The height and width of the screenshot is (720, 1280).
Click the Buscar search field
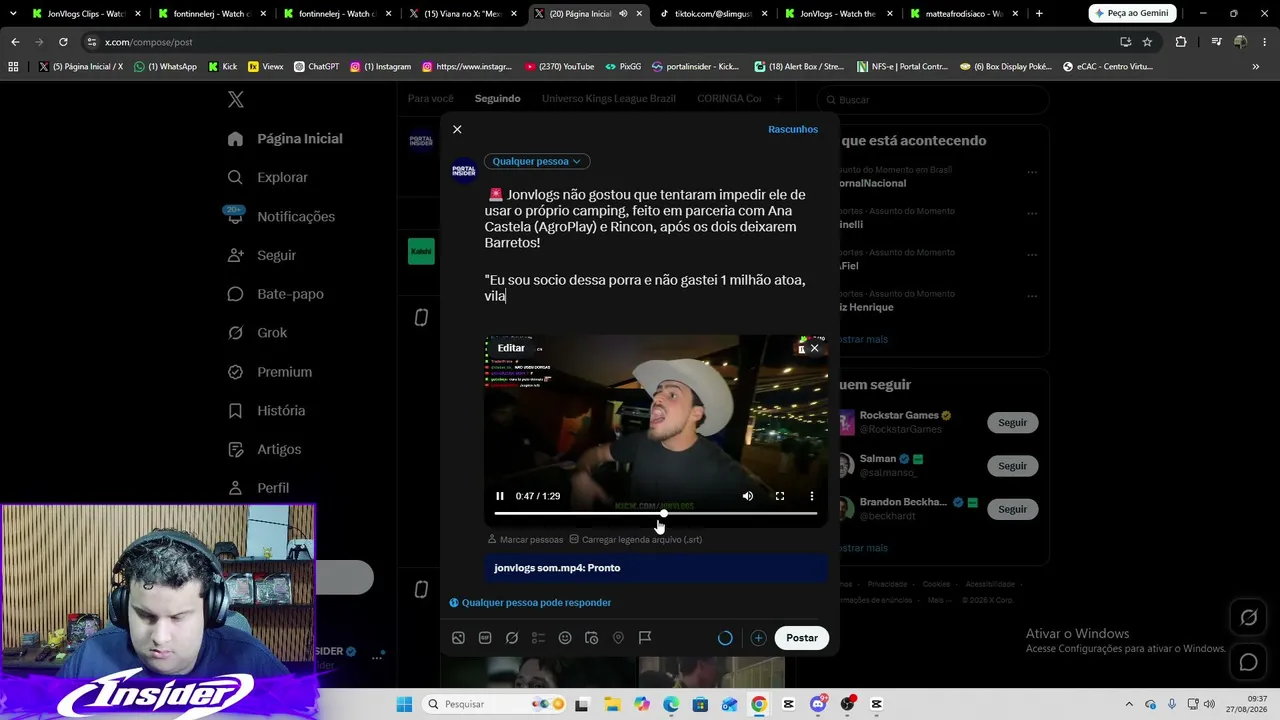pos(933,100)
